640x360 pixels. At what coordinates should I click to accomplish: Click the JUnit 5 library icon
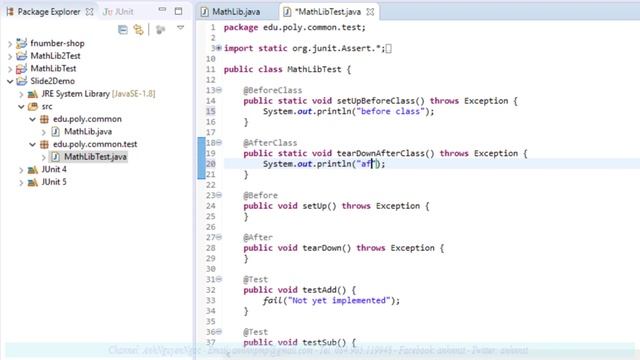(33, 182)
